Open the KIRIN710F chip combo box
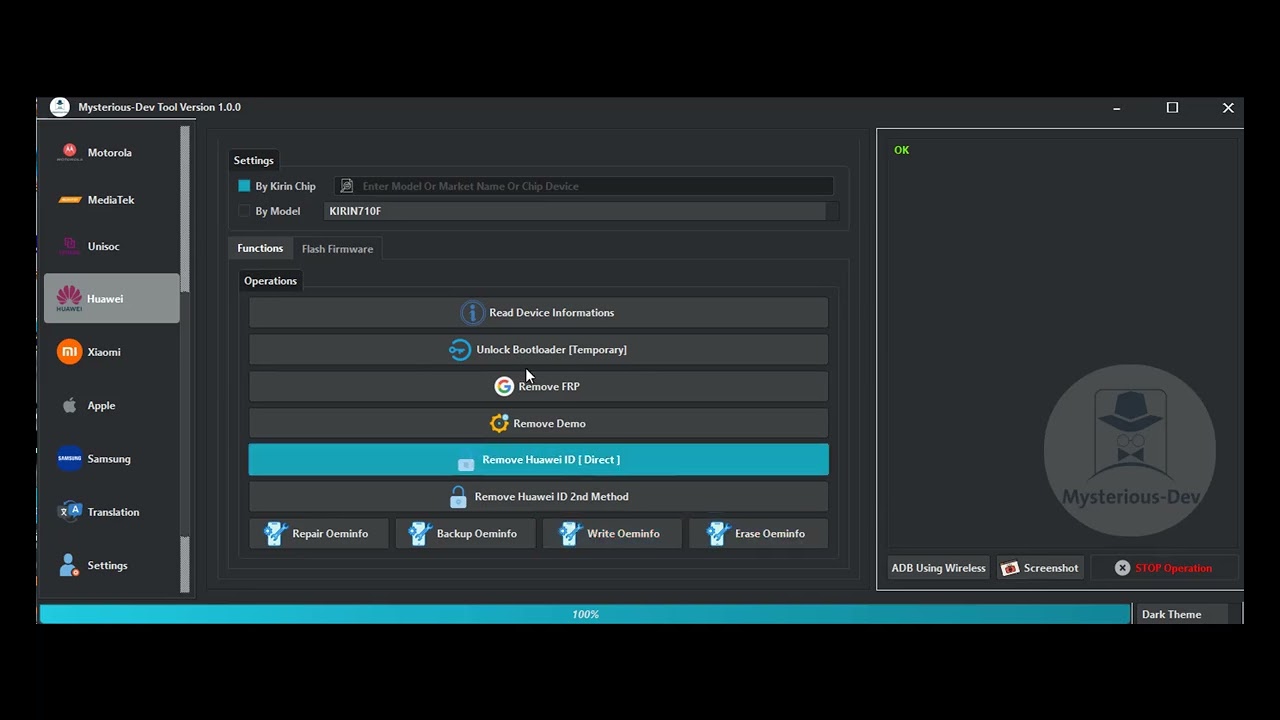1280x720 pixels. [x=581, y=211]
